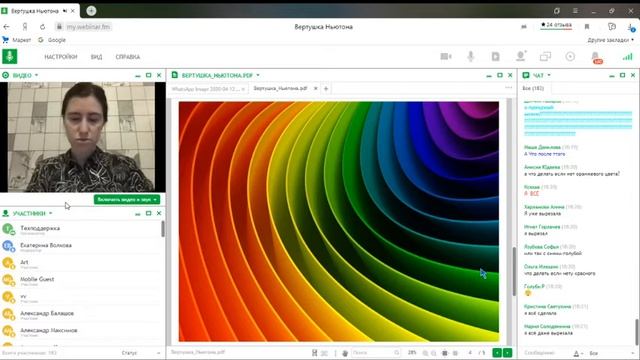Expand the enable video and sound button arrow
The image size is (640, 360).
155,200
